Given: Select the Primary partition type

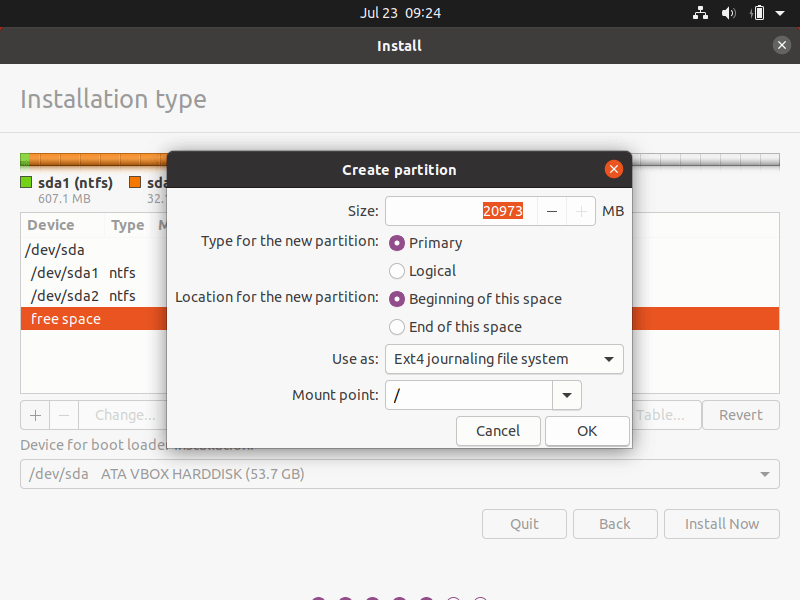Looking at the screenshot, I should click(x=396, y=243).
